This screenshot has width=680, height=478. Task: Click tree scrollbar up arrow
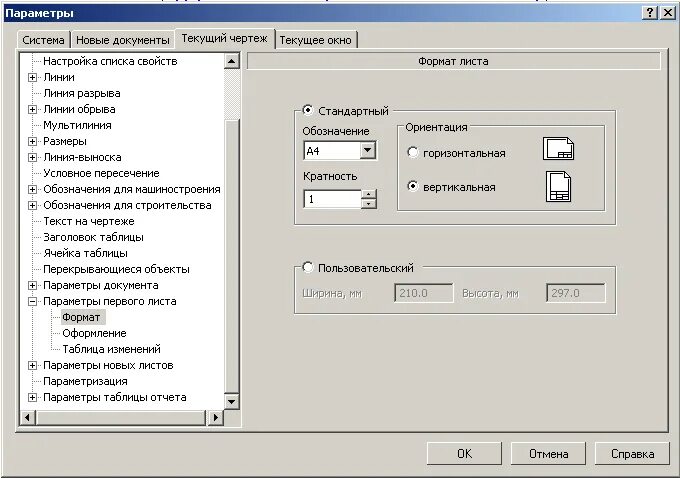coord(232,61)
